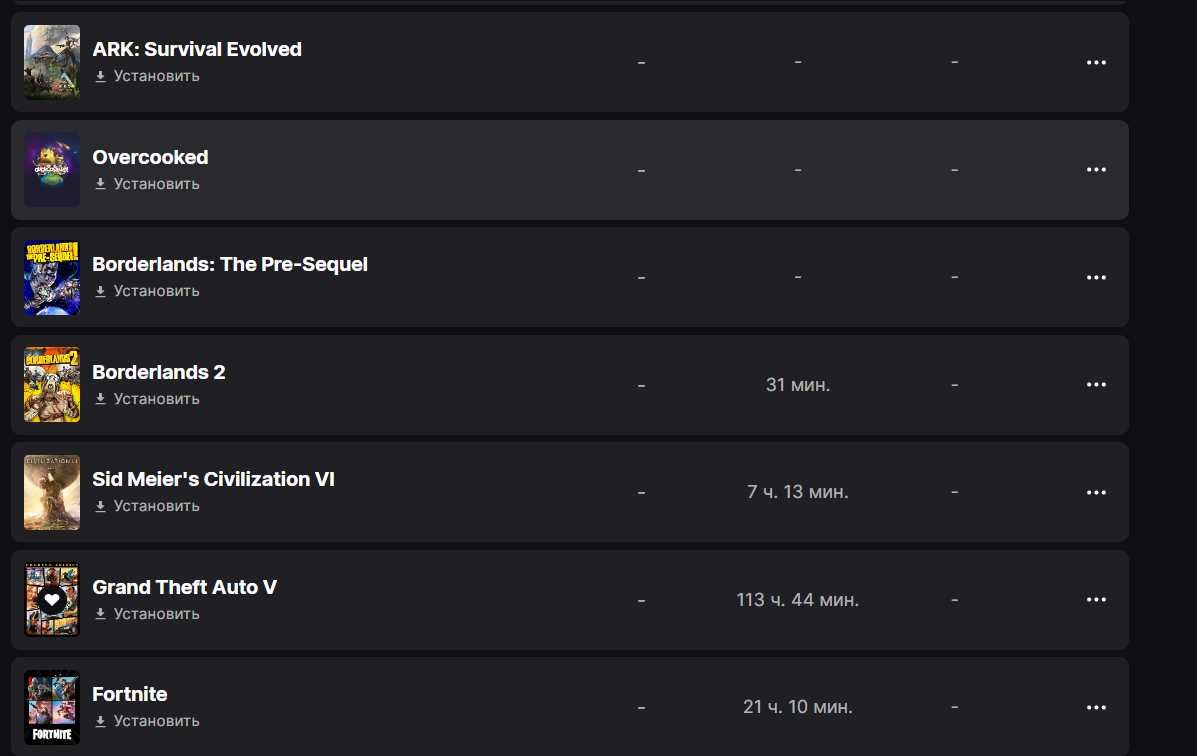Click Установить under Sid Meier's Civilization VI
Image resolution: width=1197 pixels, height=756 pixels.
(x=147, y=506)
